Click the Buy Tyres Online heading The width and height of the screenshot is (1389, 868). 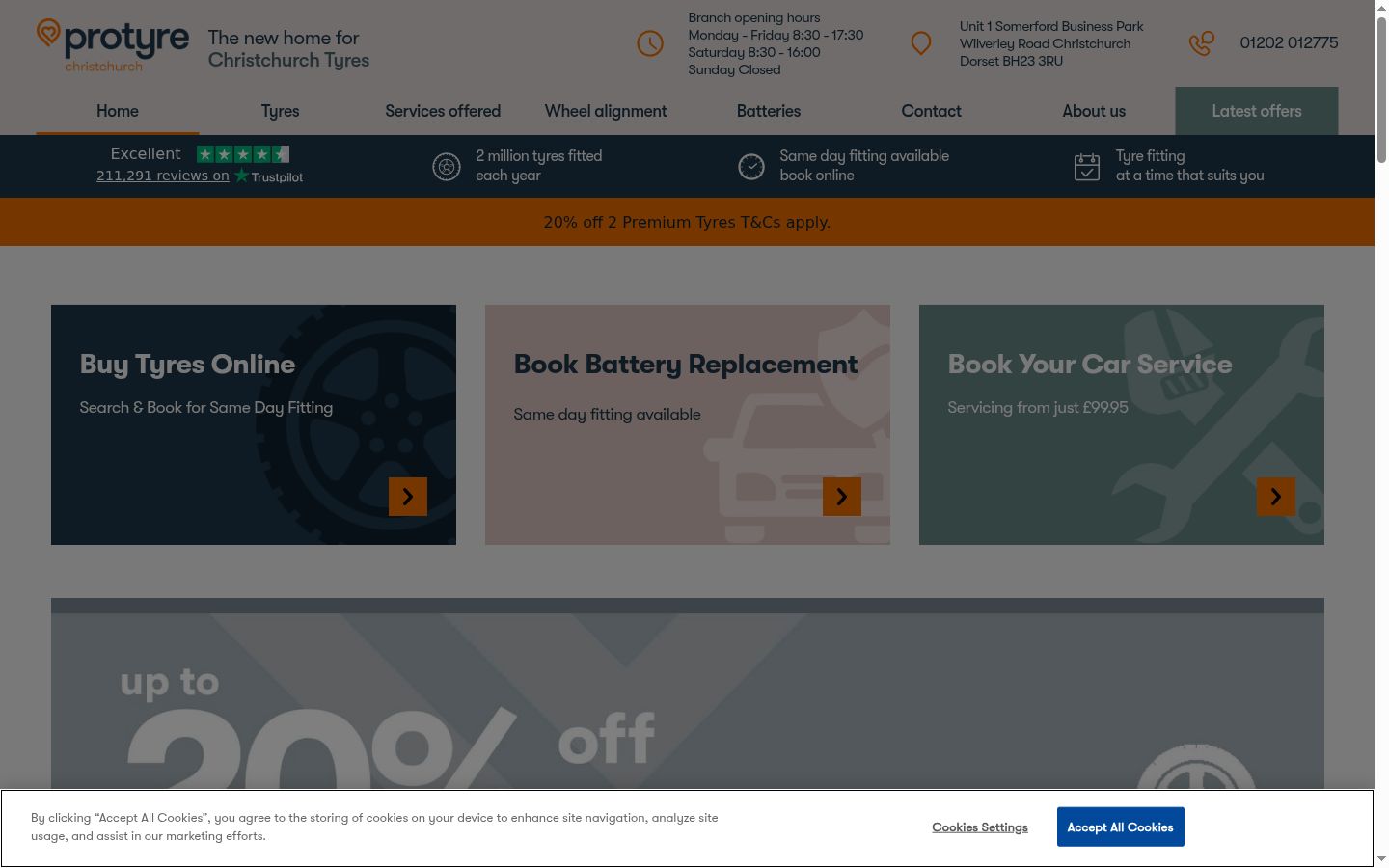click(188, 365)
